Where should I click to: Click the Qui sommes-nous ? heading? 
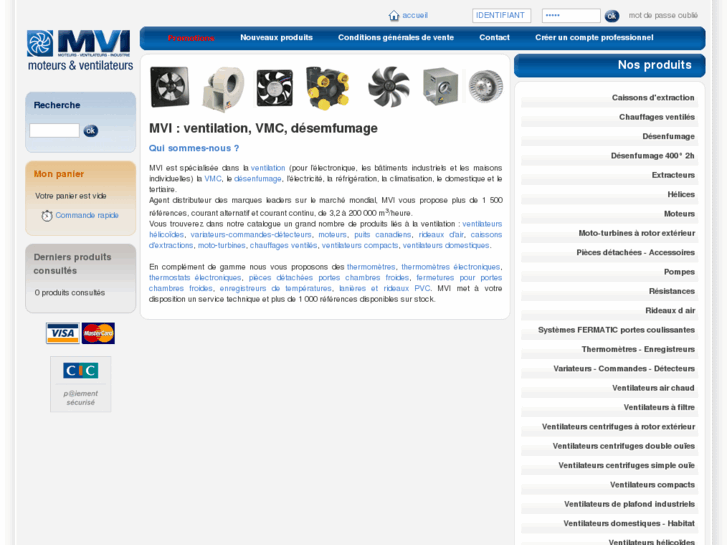click(x=194, y=148)
